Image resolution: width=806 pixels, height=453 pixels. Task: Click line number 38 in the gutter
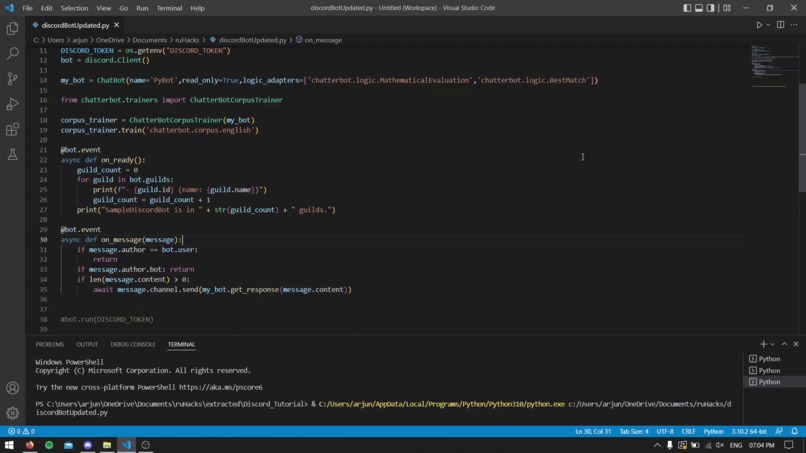tap(43, 319)
